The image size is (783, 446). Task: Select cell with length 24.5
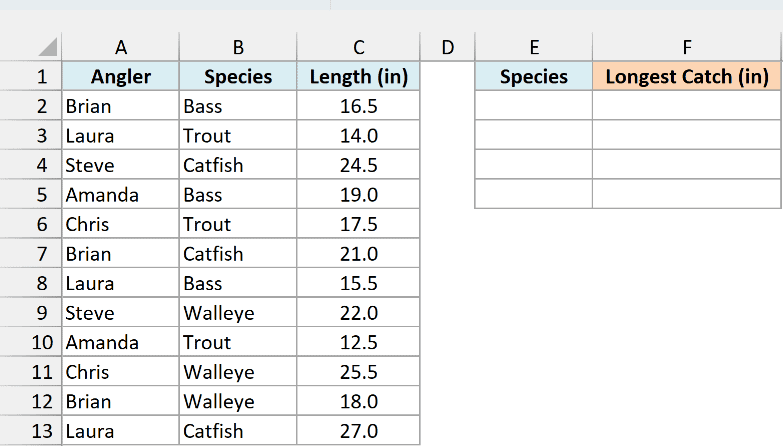359,165
